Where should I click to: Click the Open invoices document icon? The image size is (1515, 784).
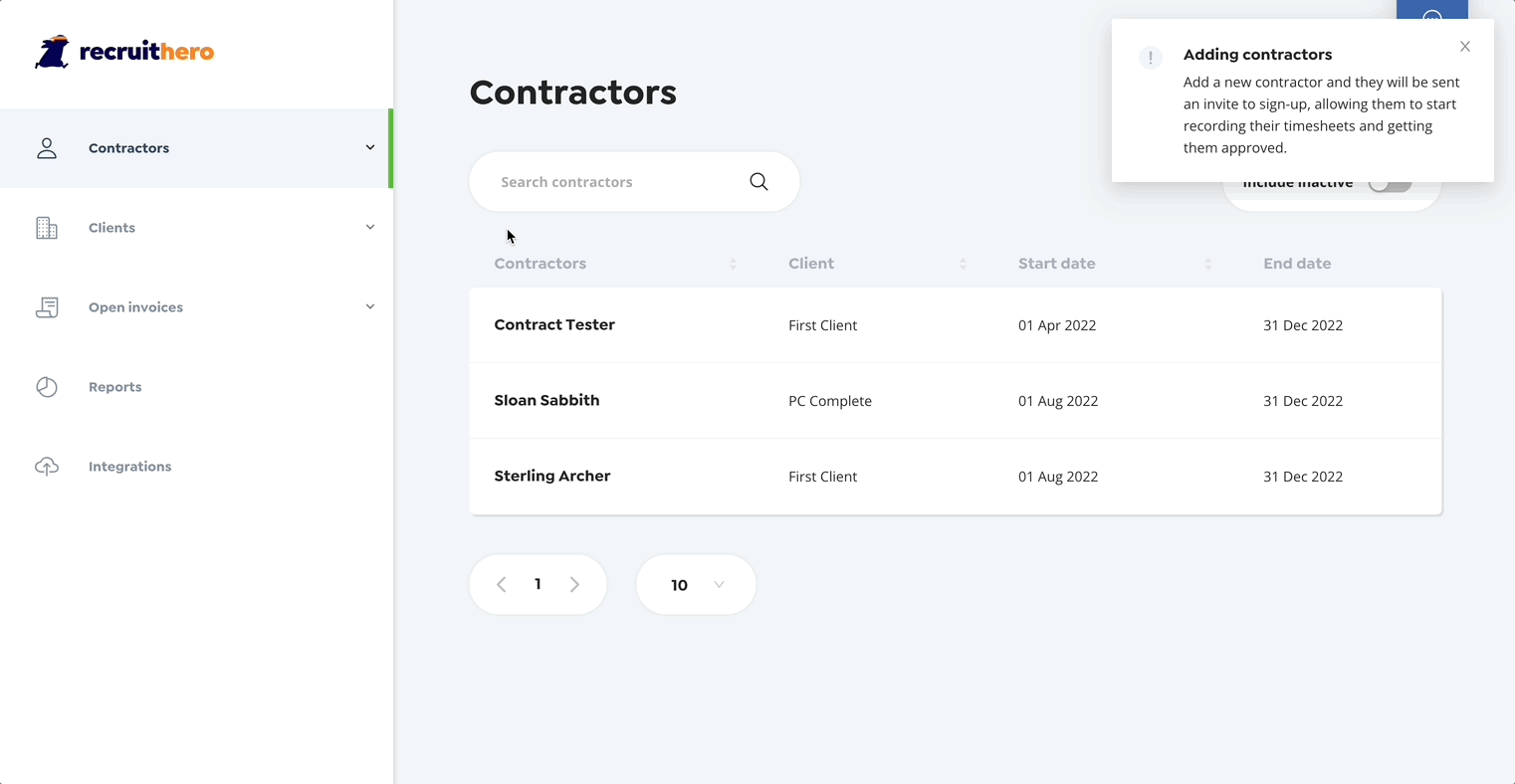click(47, 307)
